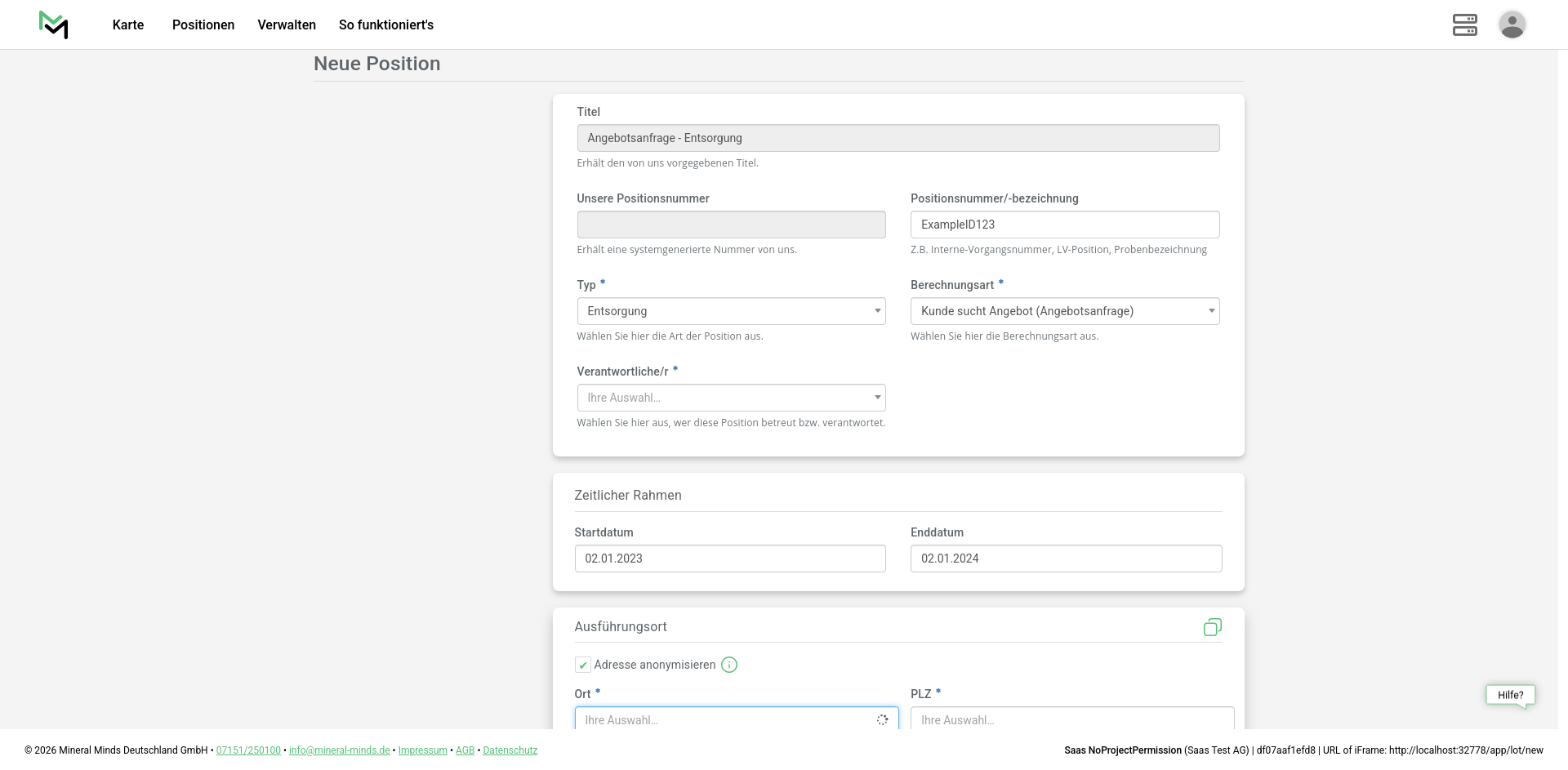This screenshot has height=770, width=1568.
Task: Click the Impressum footer link
Action: click(x=422, y=750)
